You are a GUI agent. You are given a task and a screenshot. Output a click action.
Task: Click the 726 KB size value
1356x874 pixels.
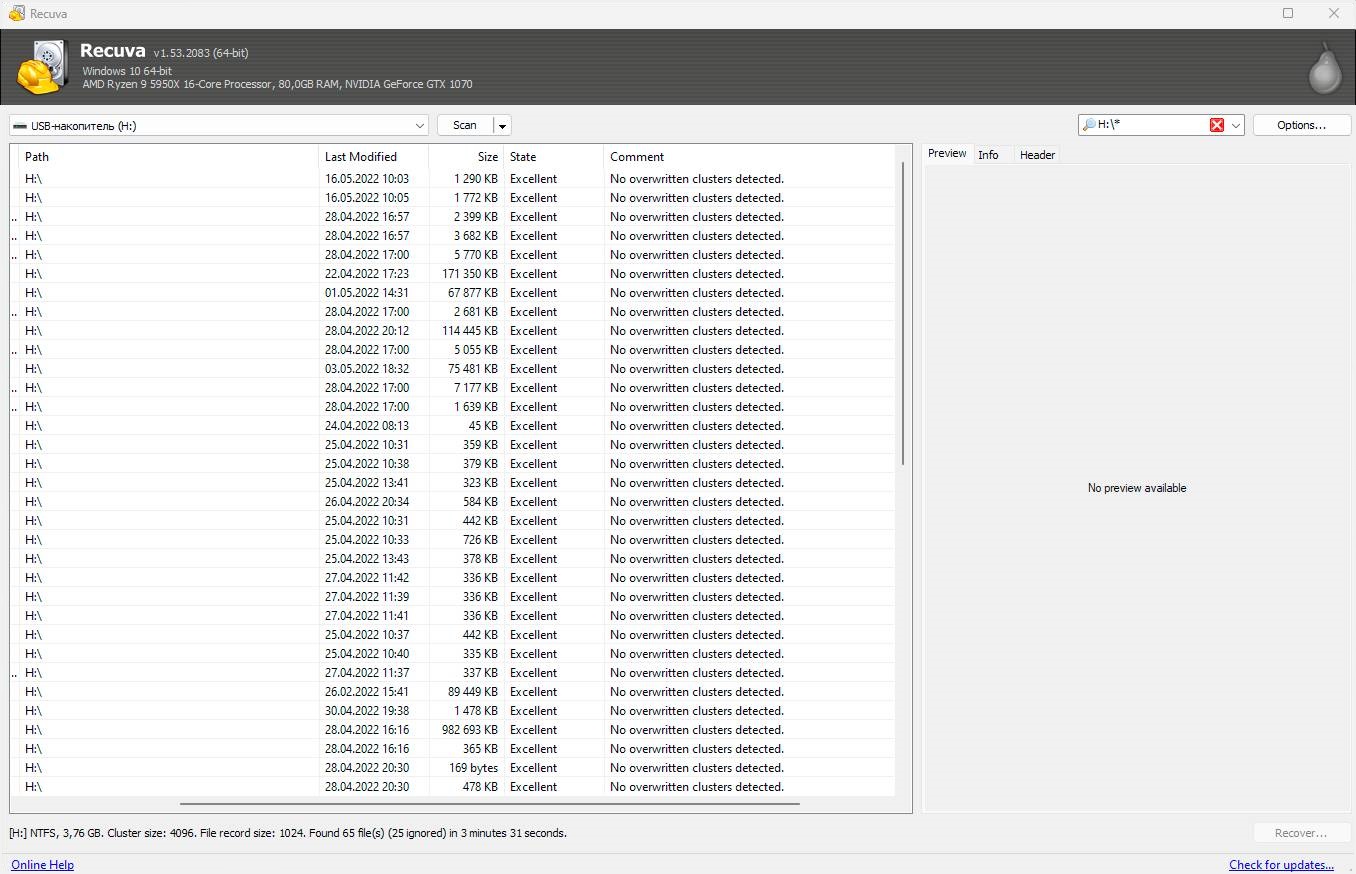[x=480, y=540]
